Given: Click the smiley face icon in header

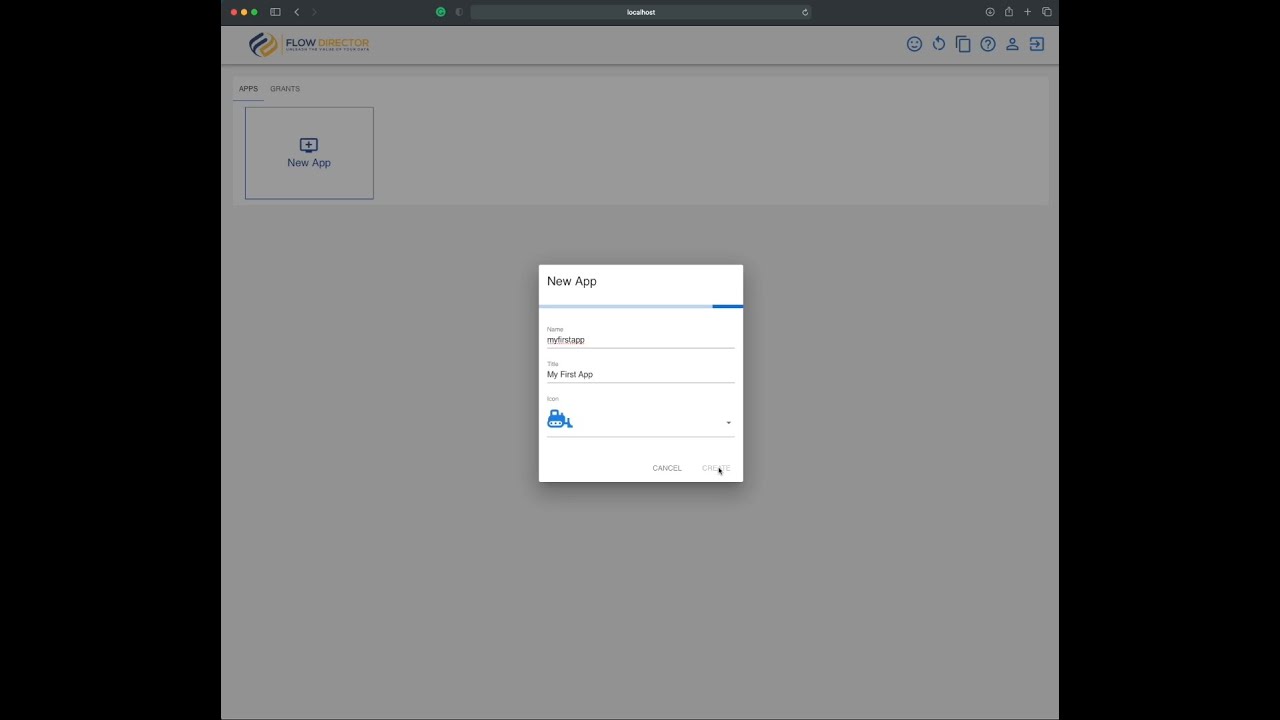Looking at the screenshot, I should coord(914,44).
